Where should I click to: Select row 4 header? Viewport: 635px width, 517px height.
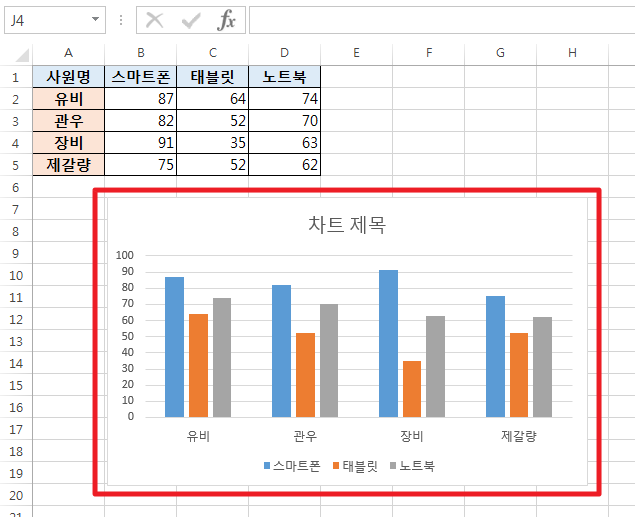[16, 143]
